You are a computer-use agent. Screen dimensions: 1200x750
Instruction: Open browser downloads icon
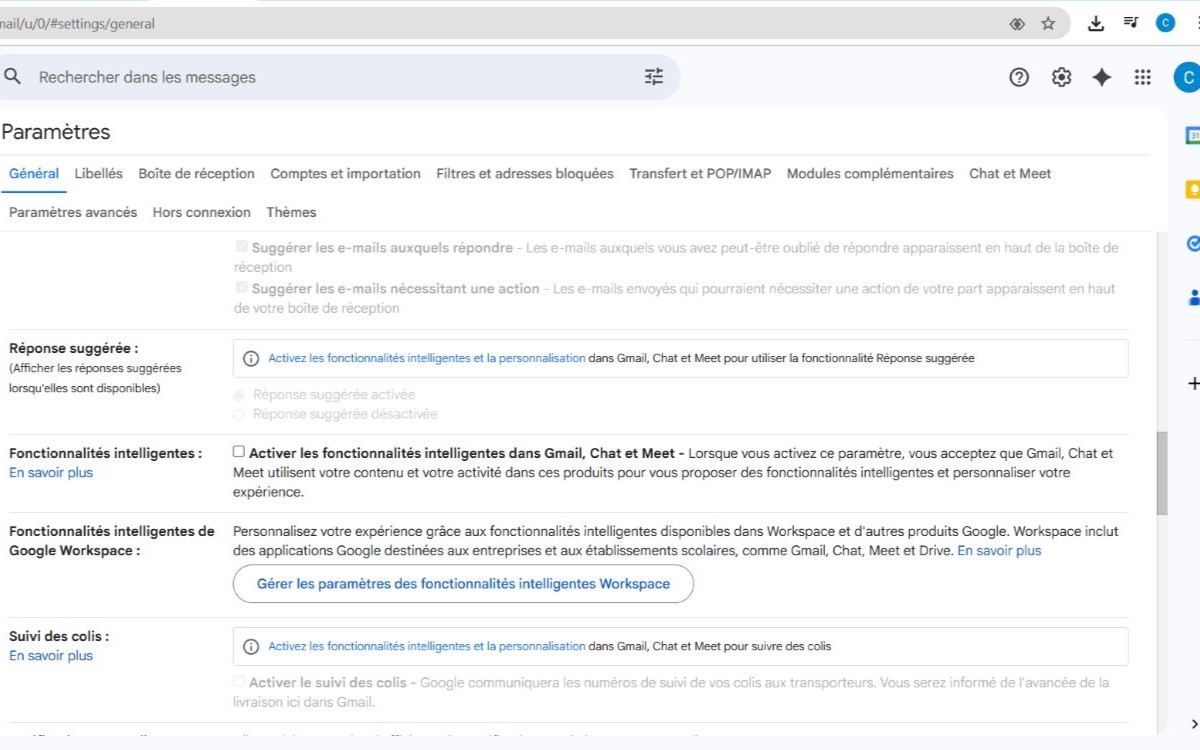[x=1095, y=22]
